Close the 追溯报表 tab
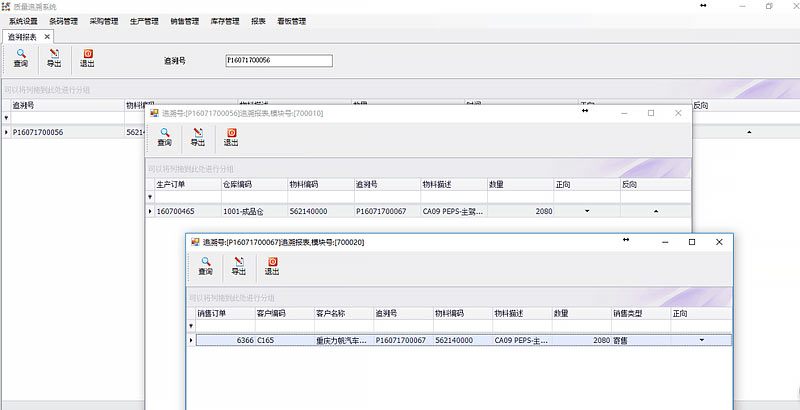 [47, 36]
